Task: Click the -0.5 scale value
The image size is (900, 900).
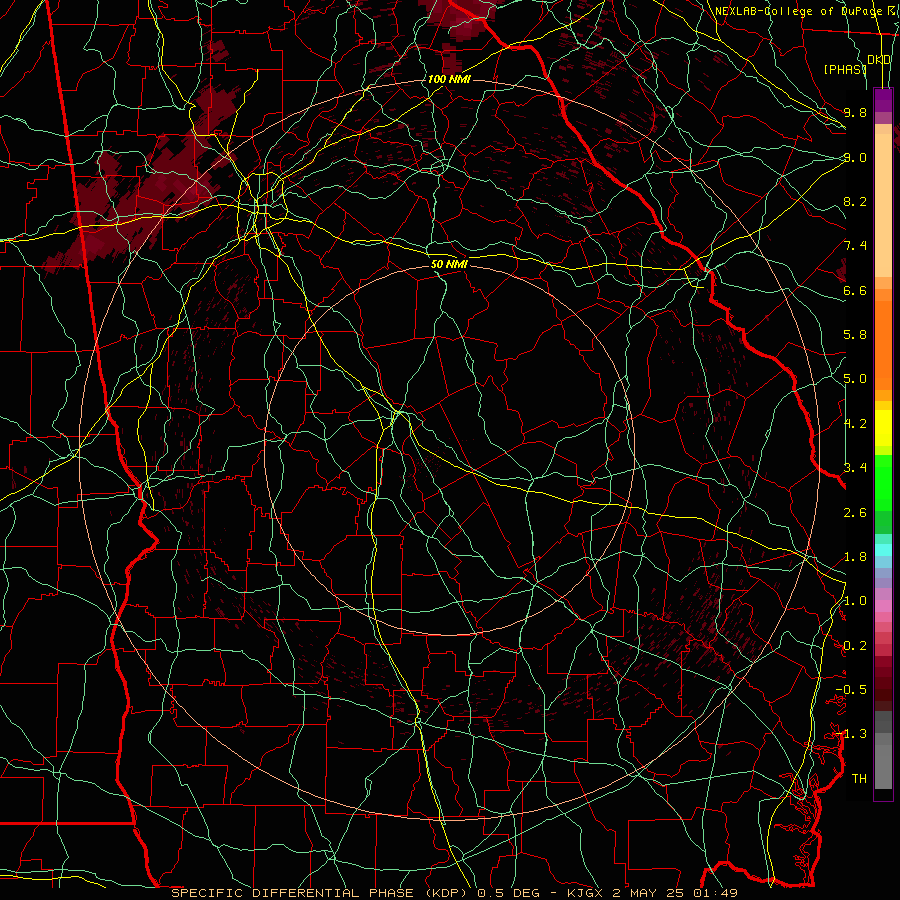Action: pos(851,690)
